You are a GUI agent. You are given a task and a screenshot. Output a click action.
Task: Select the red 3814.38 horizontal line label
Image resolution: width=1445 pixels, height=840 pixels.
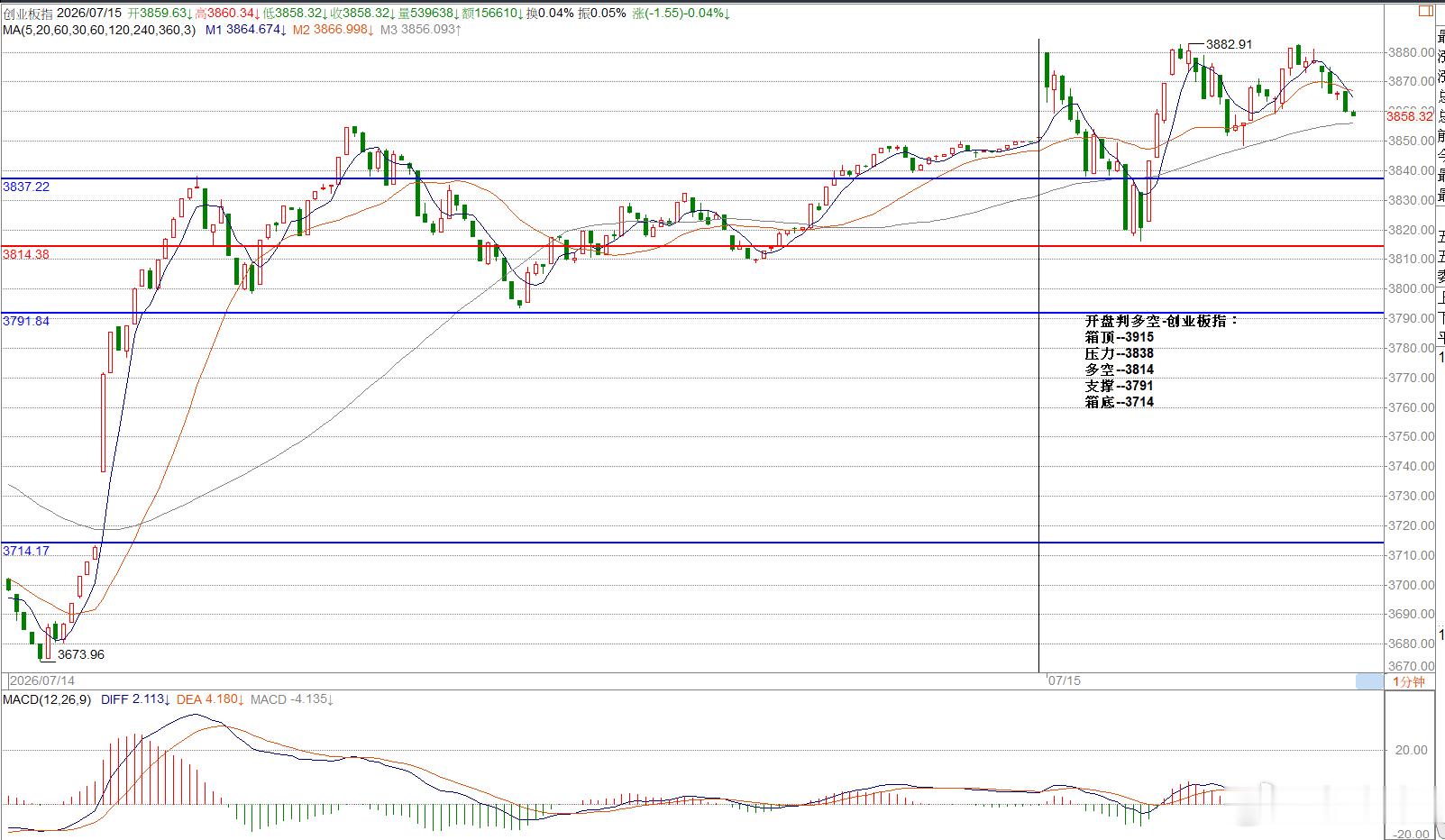coord(26,255)
